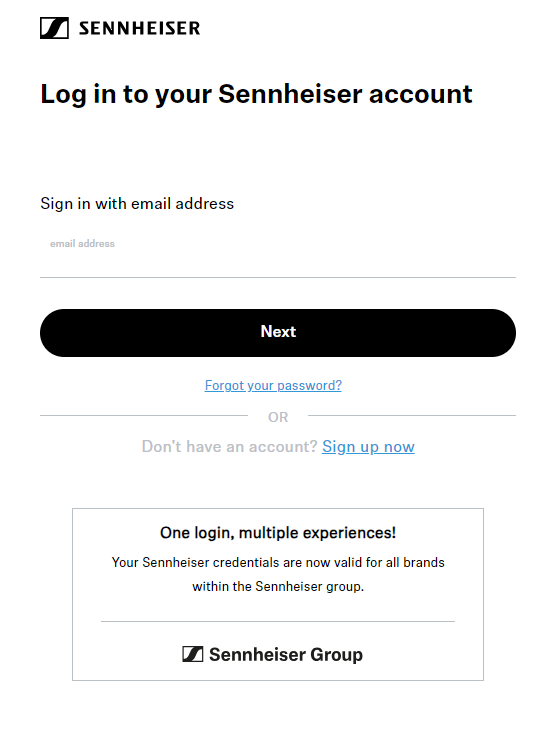
Task: Open the 'Forgot your password?' link
Action: tap(273, 386)
